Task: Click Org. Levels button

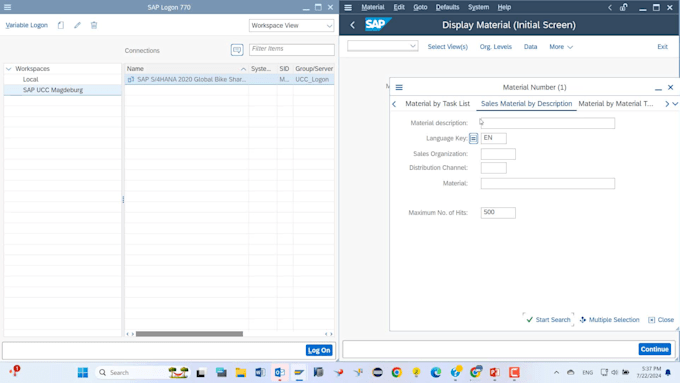Action: (495, 47)
